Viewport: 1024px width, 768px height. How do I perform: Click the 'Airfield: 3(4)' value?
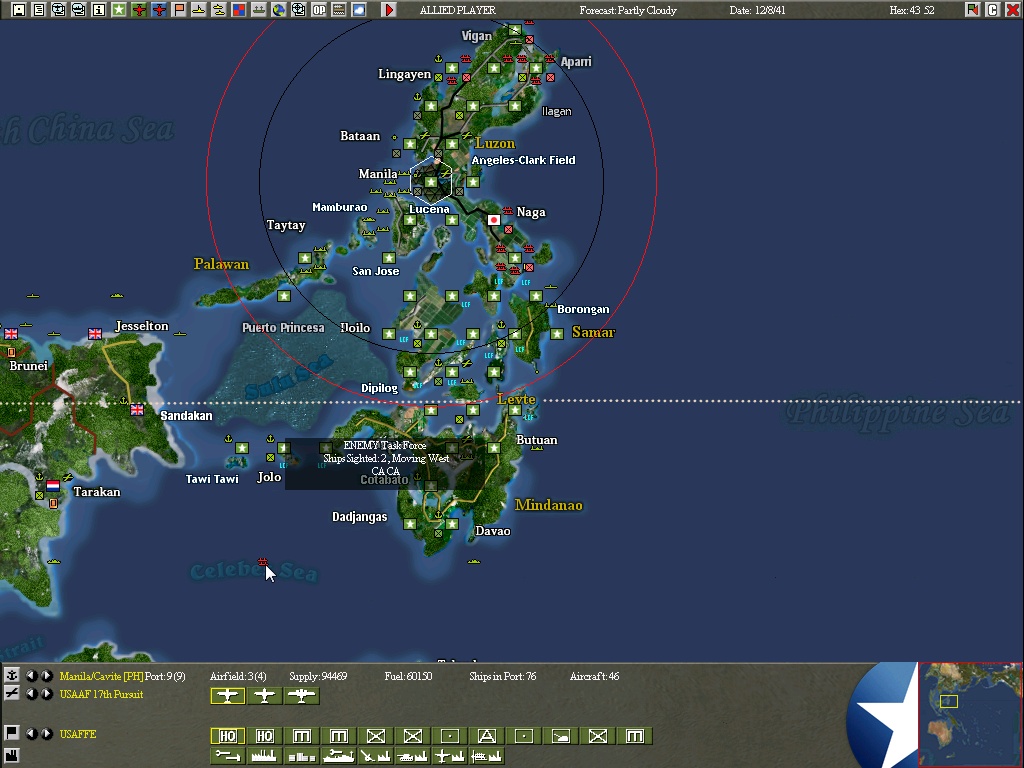238,676
